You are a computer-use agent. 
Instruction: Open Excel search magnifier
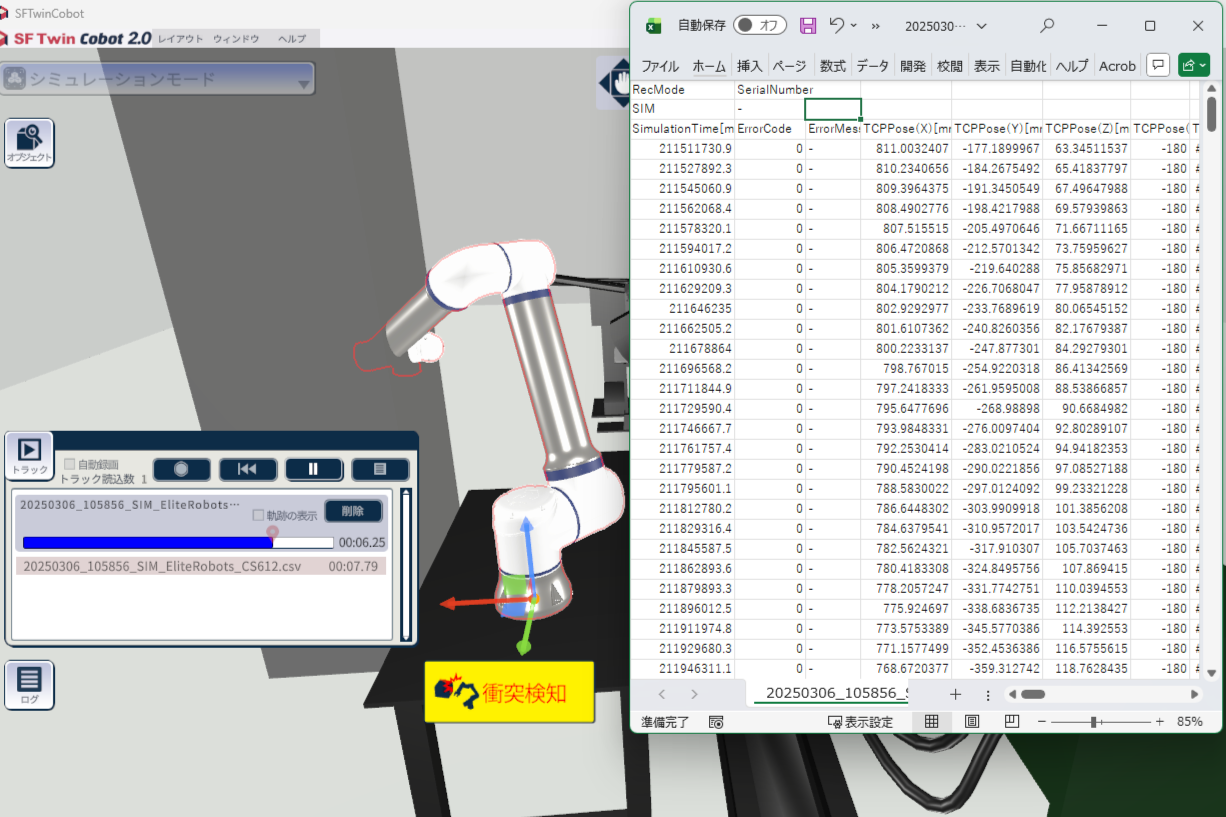pos(1047,26)
